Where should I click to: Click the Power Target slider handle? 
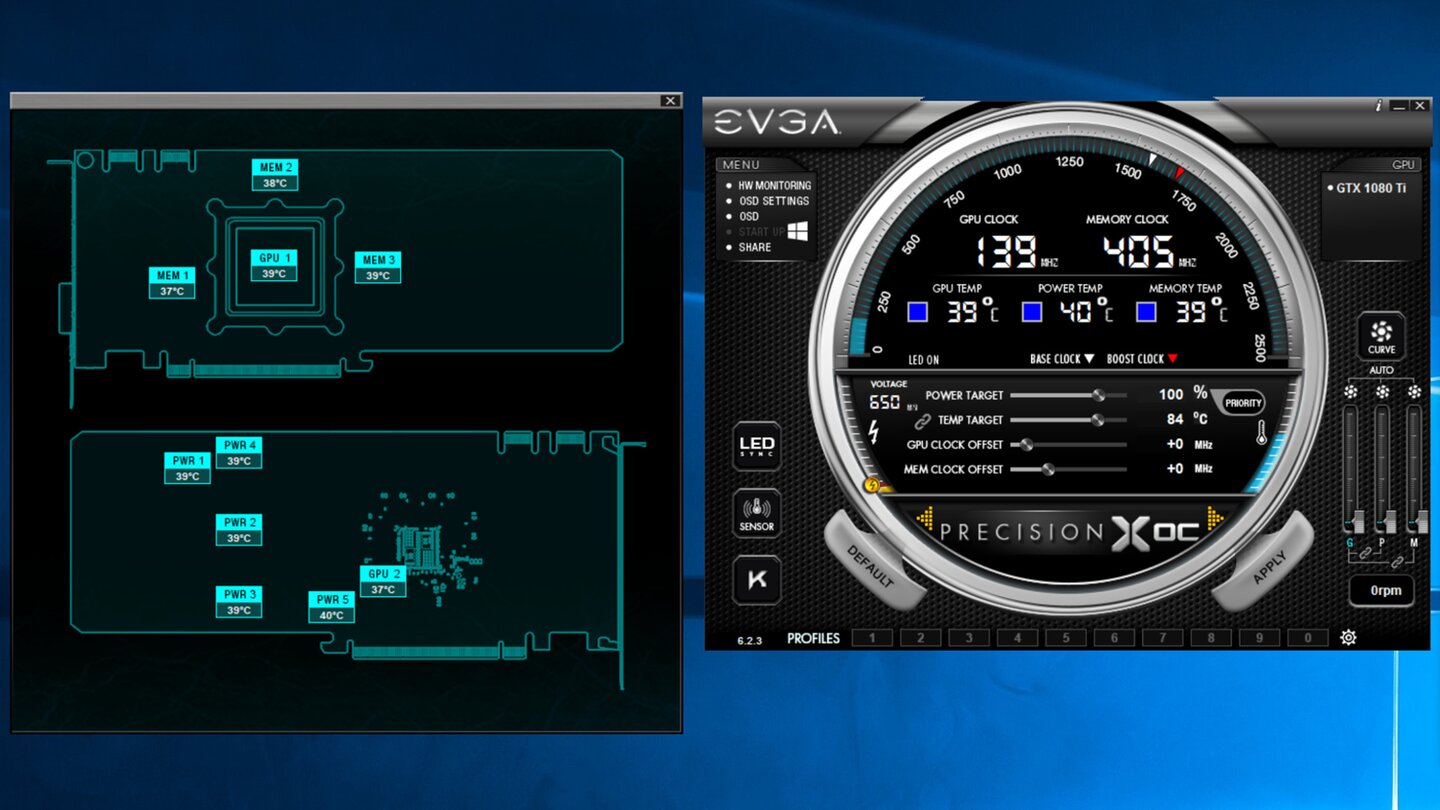pos(1099,395)
